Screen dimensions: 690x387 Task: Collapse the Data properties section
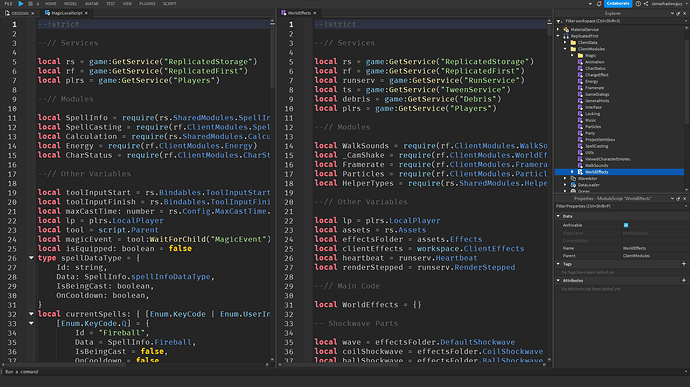tap(558, 216)
